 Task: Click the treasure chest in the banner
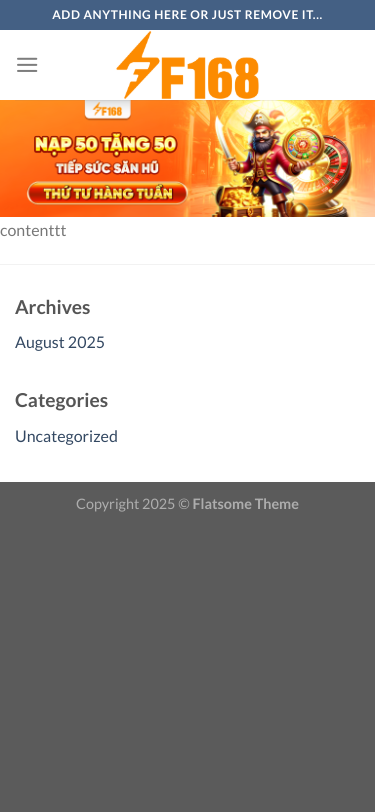242,199
